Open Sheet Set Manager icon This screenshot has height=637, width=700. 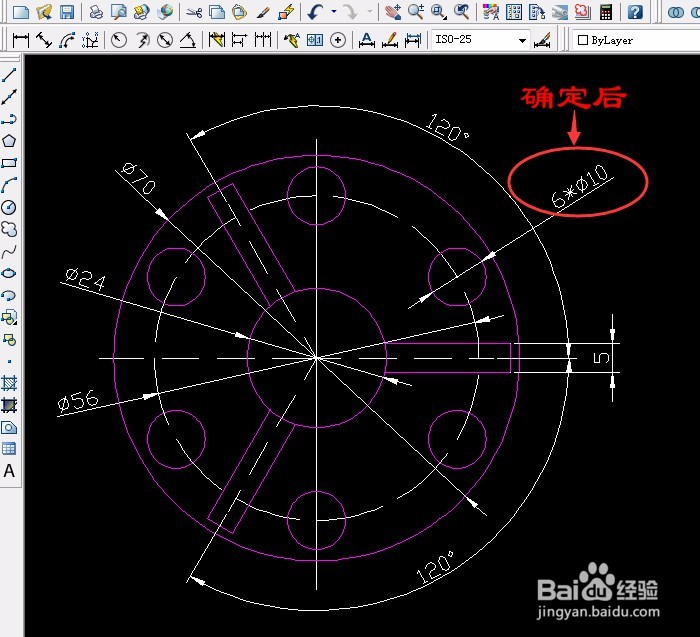point(560,12)
